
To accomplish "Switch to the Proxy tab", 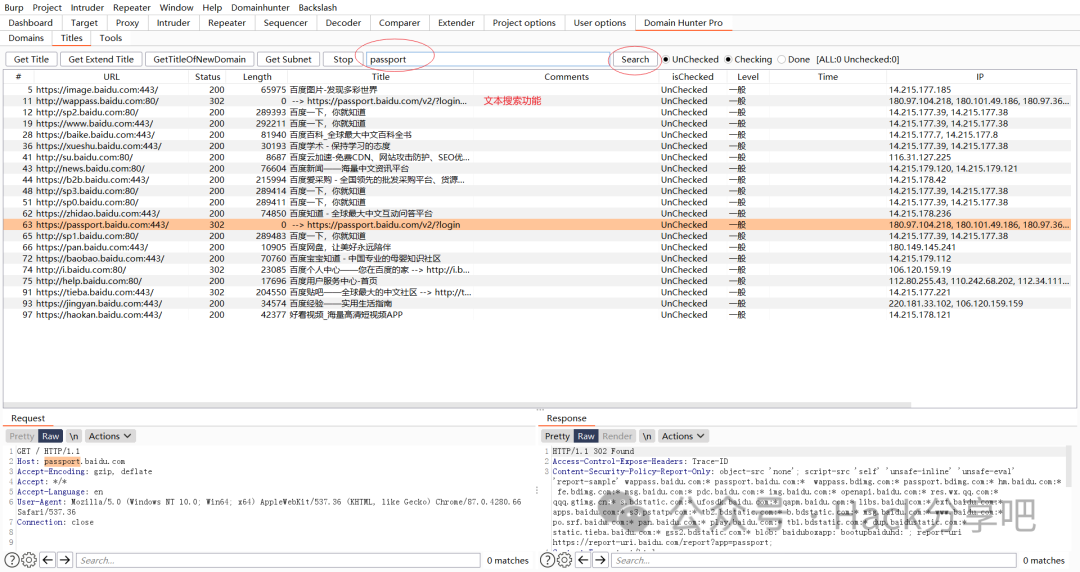I will (x=127, y=23).
